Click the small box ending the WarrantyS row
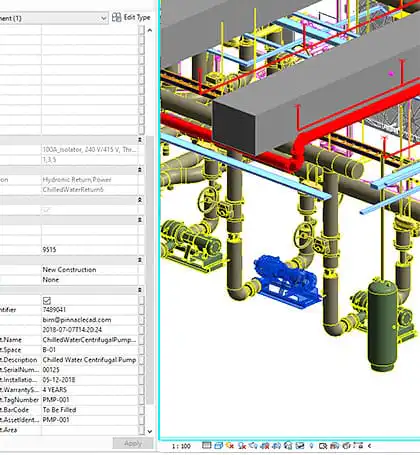The height and width of the screenshot is (455, 420). pyautogui.click(x=141, y=390)
